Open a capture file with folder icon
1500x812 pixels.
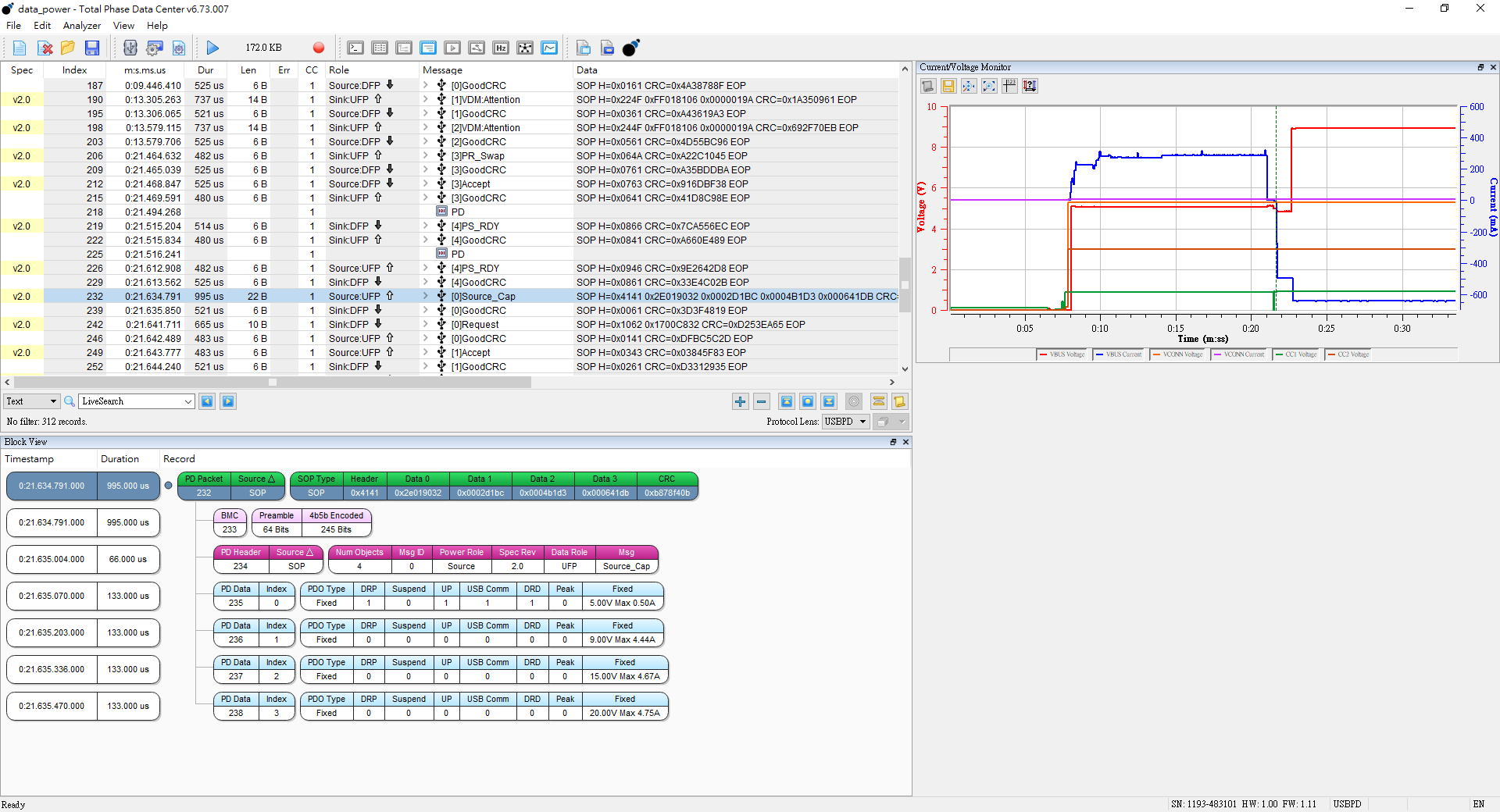pyautogui.click(x=68, y=48)
